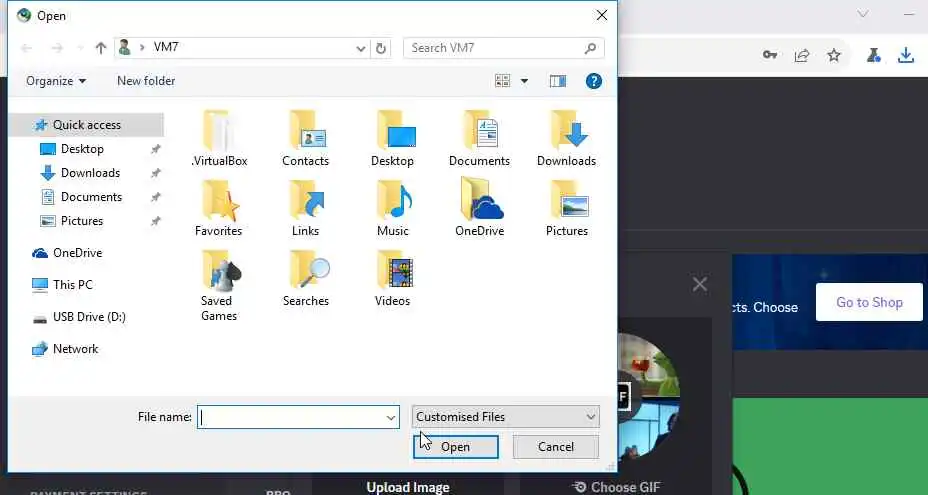Screen dimensions: 928x495
Task: Close the shop banner
Action: pyautogui.click(x=700, y=284)
